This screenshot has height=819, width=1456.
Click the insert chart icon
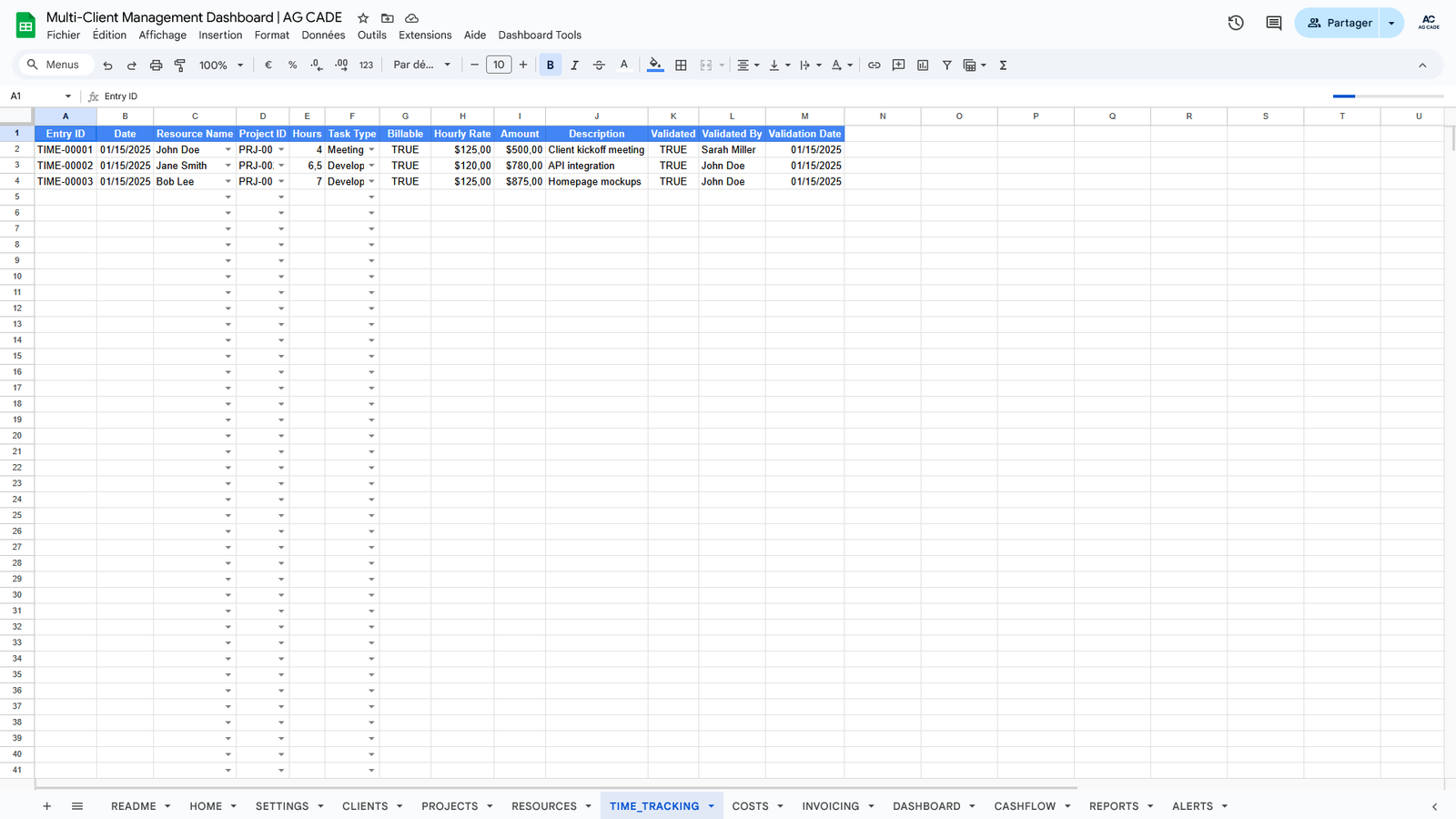(x=923, y=66)
